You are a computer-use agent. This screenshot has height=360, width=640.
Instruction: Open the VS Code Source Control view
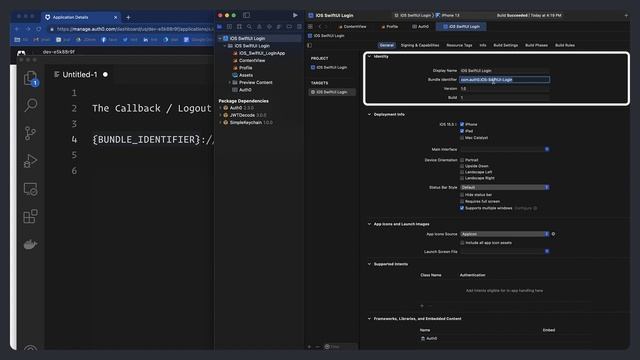[30, 133]
